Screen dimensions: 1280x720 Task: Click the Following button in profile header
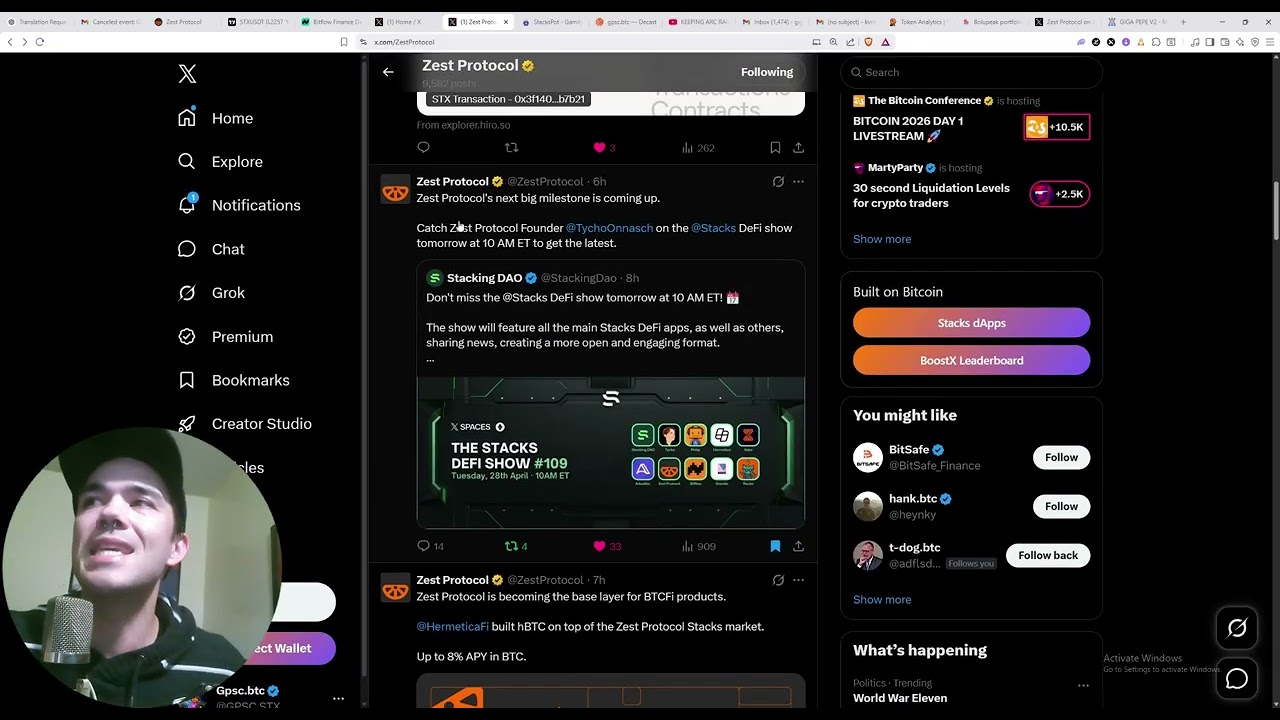[767, 72]
